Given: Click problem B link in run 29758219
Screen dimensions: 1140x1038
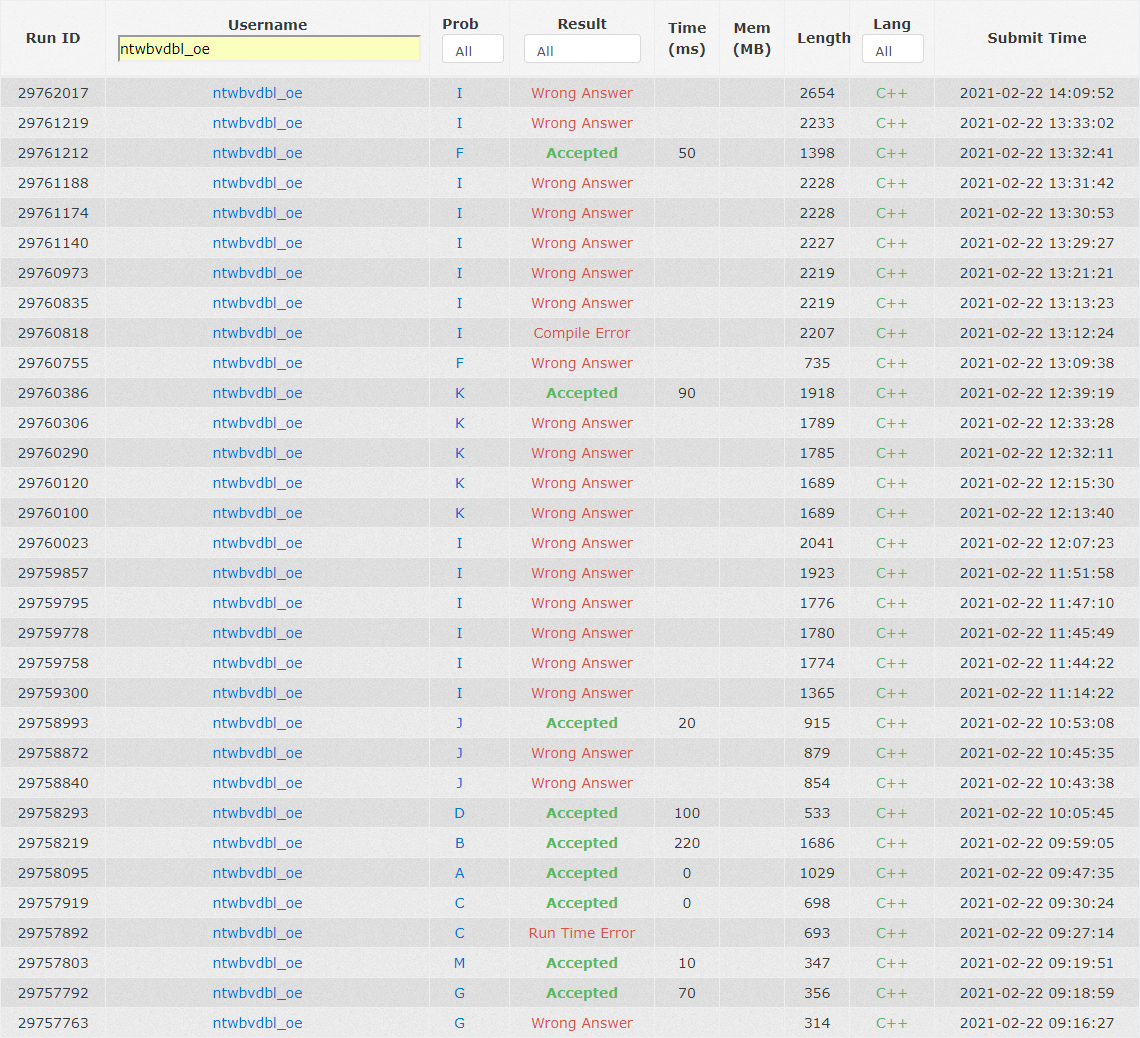Looking at the screenshot, I should (460, 843).
